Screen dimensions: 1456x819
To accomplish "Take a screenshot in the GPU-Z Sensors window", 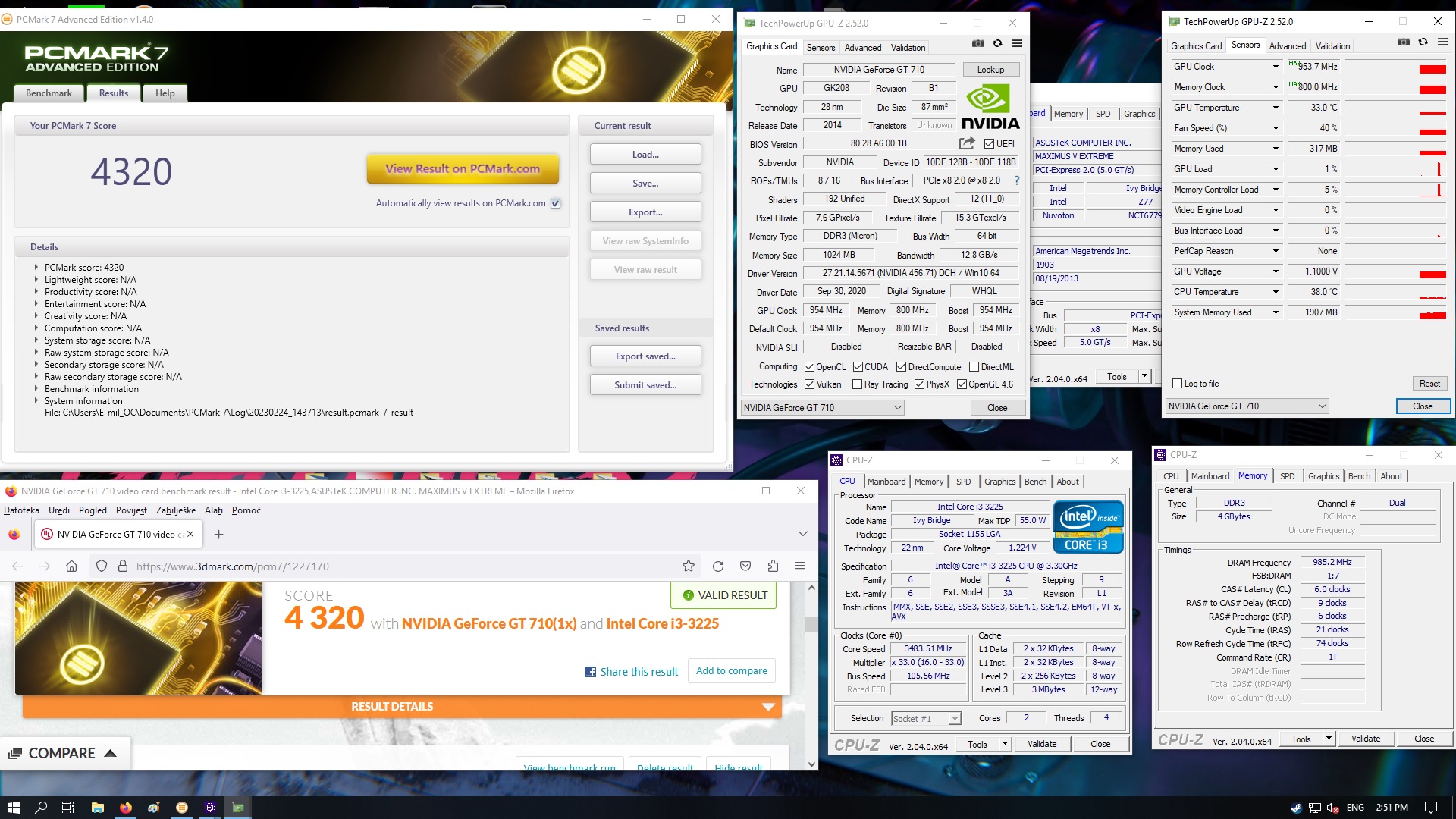I will [x=1404, y=42].
